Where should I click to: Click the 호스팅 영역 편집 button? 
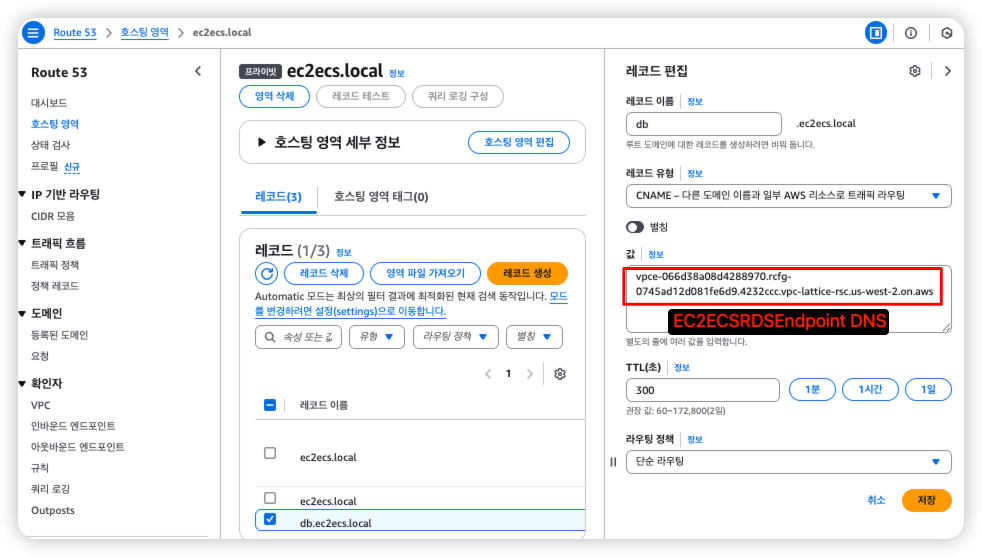coord(519,142)
